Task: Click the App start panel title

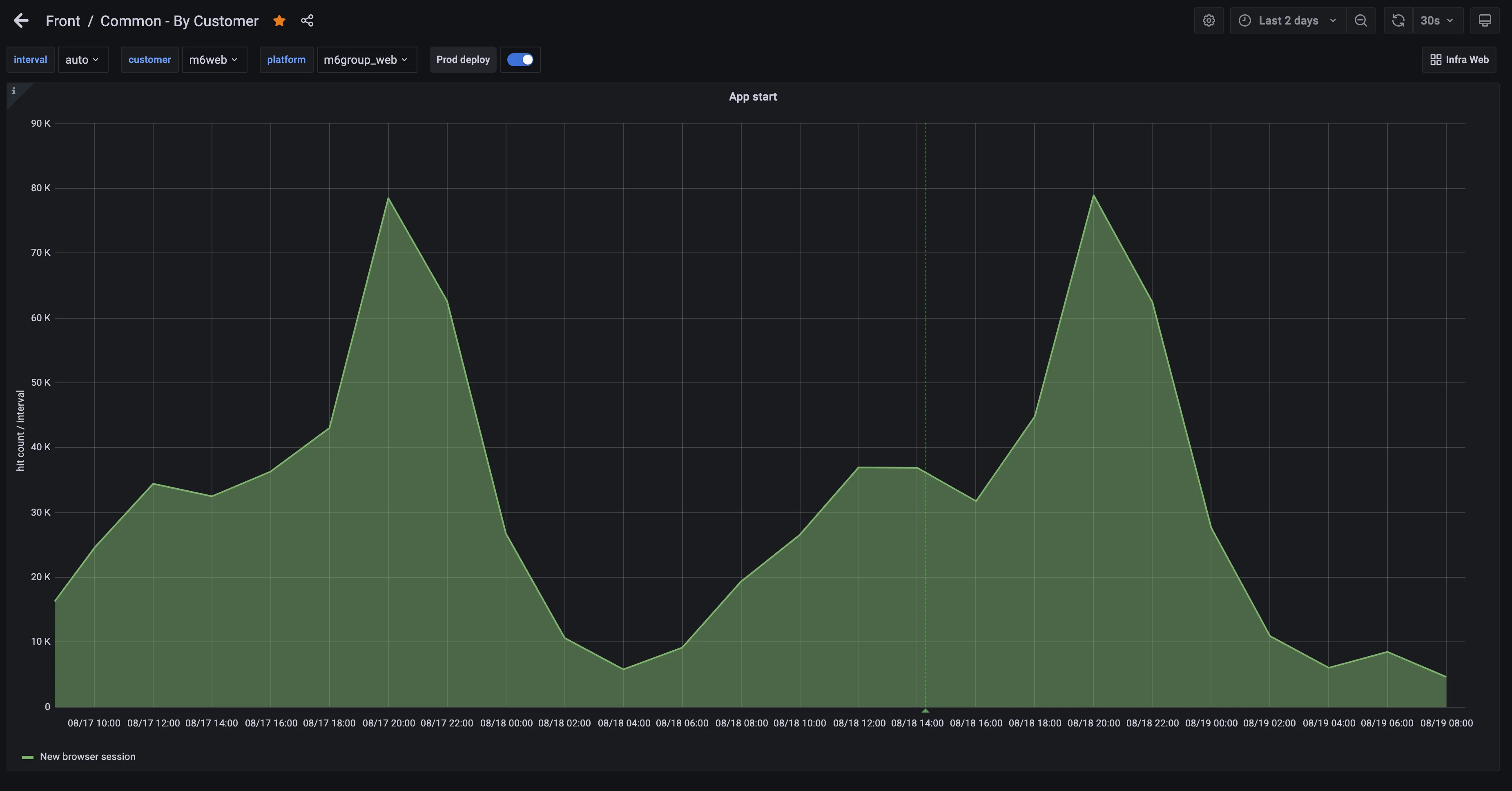Action: point(752,96)
